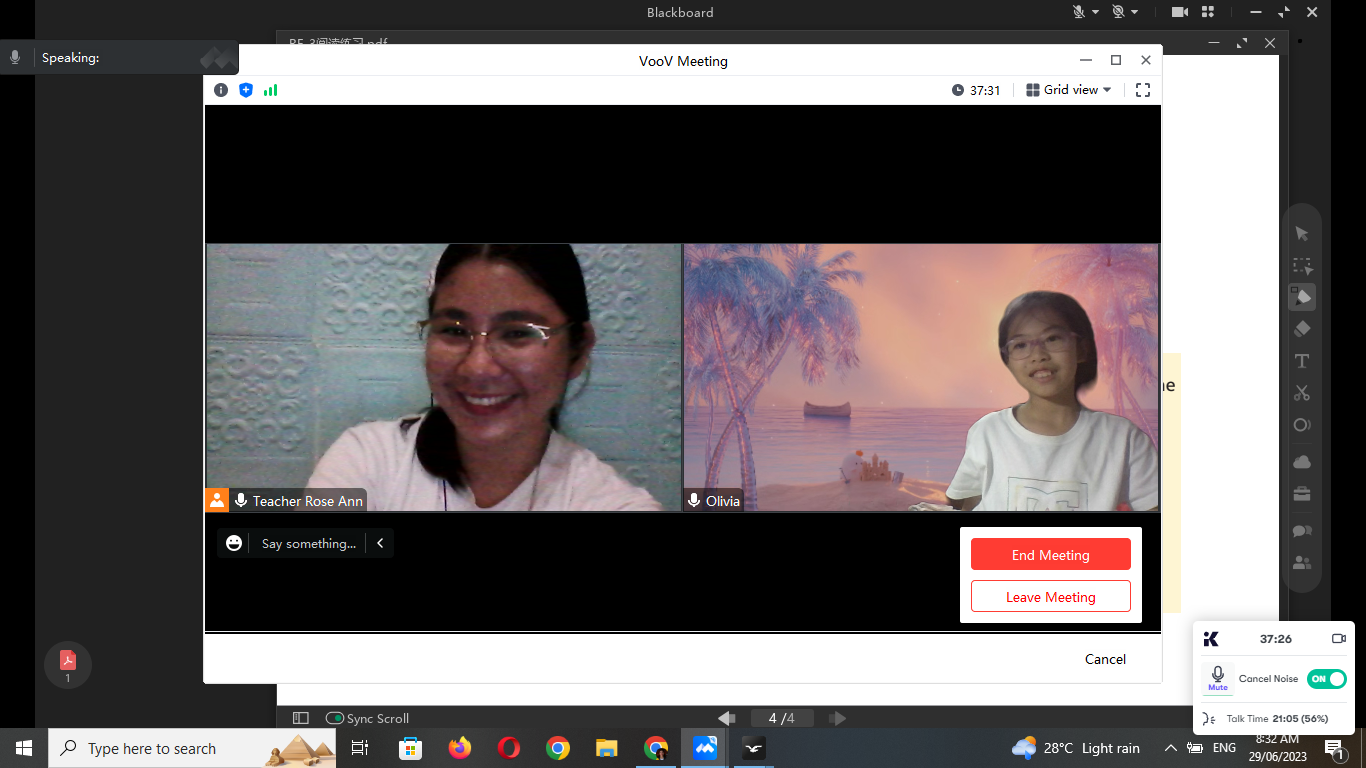The width and height of the screenshot is (1366, 768).
Task: Click the Olivia name label
Action: point(723,501)
